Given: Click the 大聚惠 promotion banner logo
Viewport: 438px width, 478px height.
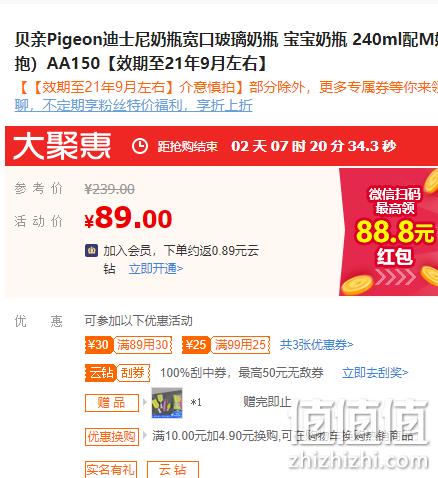Looking at the screenshot, I should click(x=62, y=146).
